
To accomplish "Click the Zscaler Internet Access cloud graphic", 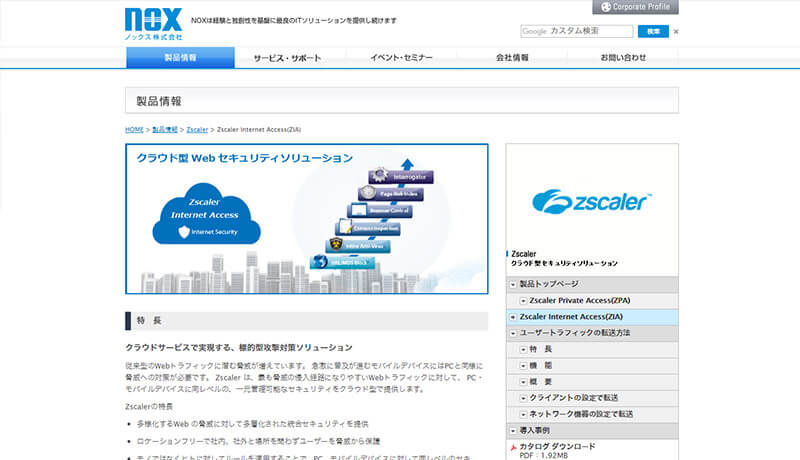I will point(206,214).
